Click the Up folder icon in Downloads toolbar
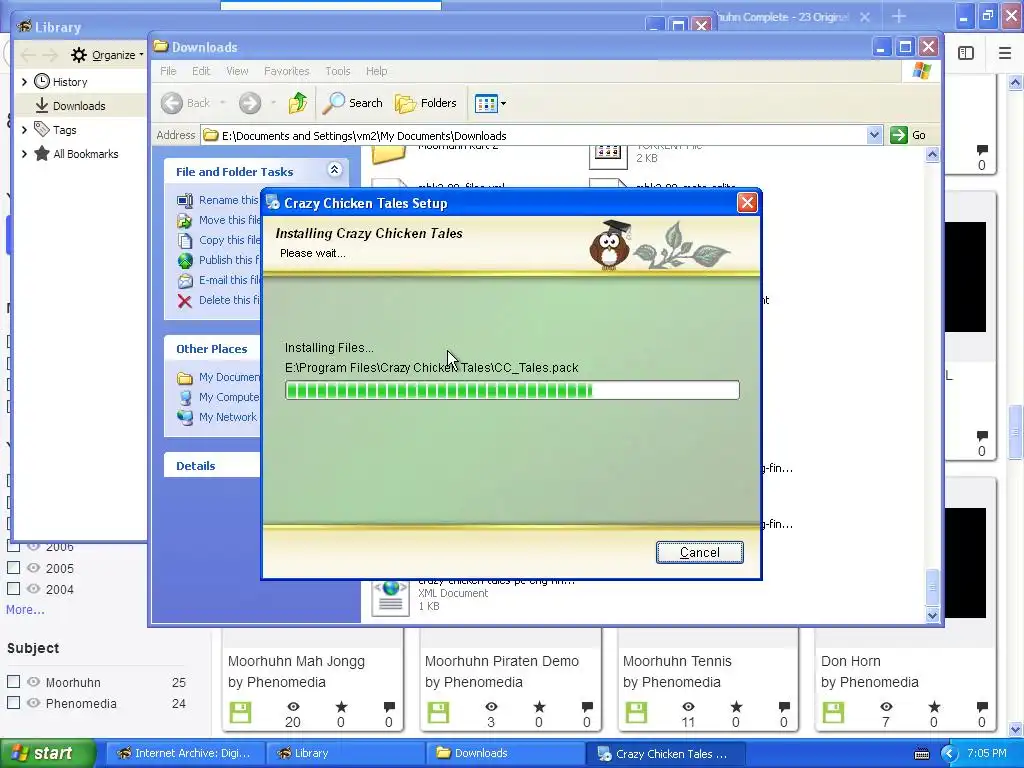Screen dimensions: 1024x768 point(298,103)
